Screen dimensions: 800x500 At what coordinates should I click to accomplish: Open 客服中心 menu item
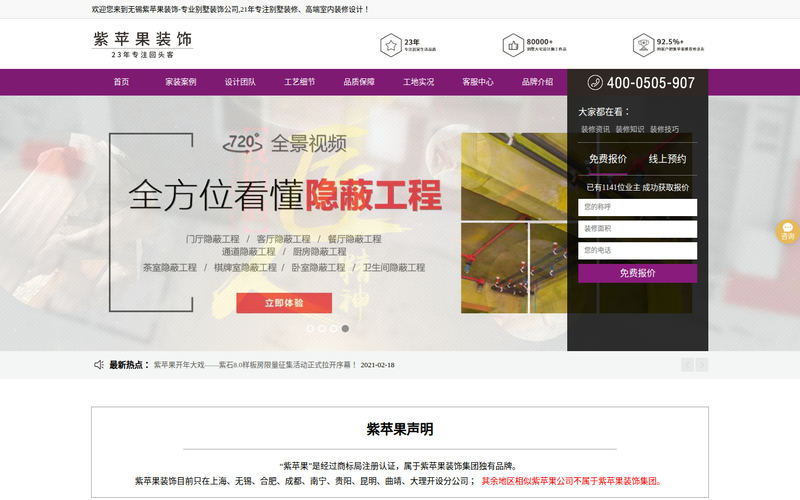(x=478, y=82)
